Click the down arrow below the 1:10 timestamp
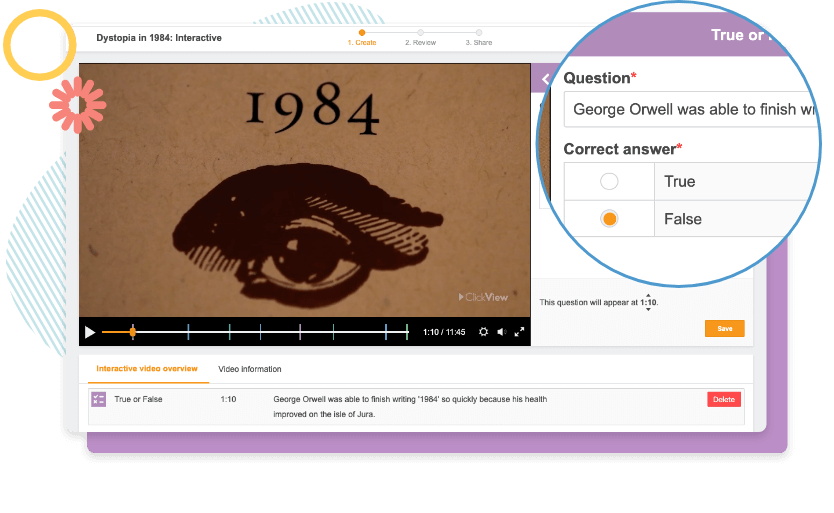 pyautogui.click(x=648, y=310)
